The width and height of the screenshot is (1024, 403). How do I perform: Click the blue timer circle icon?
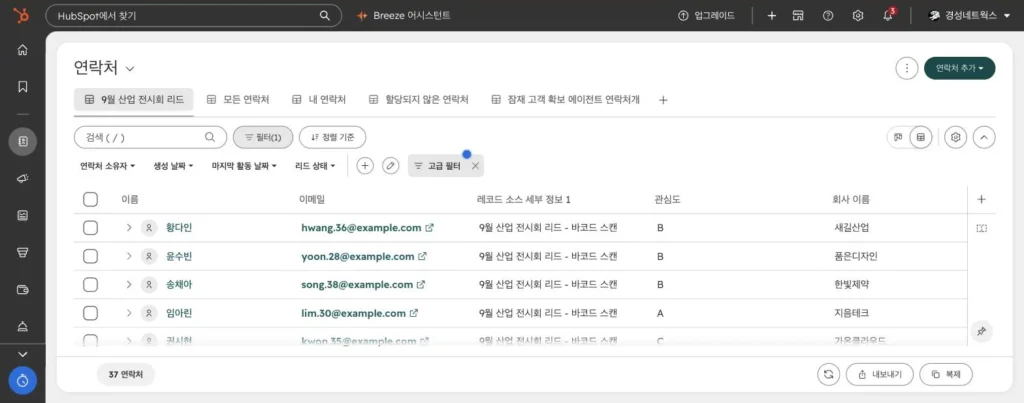[x=22, y=380]
